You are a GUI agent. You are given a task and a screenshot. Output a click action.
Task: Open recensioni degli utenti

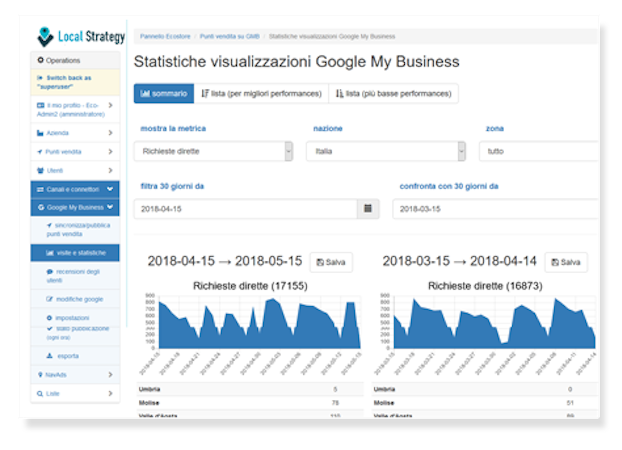click(73, 276)
